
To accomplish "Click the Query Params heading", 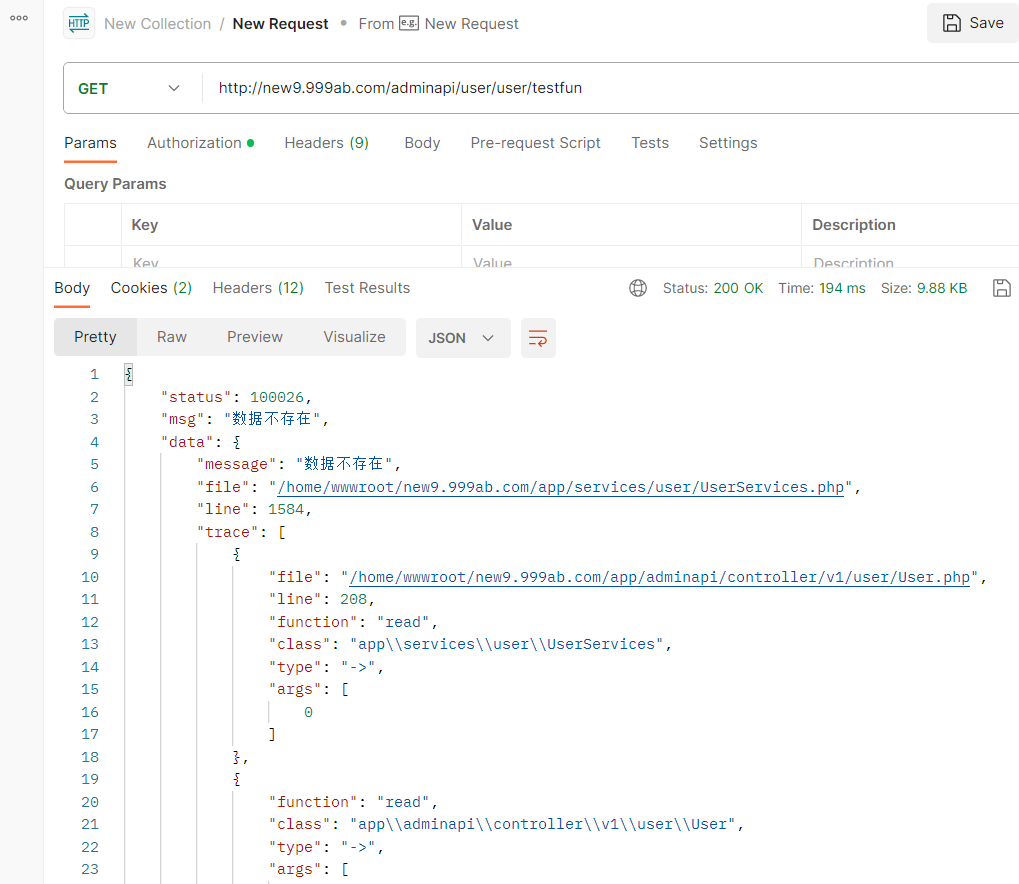I will coord(115,184).
